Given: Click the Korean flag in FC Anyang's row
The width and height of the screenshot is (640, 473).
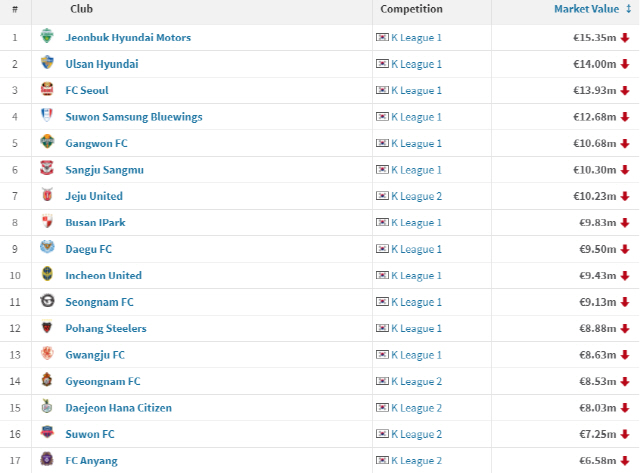Looking at the screenshot, I should (x=382, y=460).
